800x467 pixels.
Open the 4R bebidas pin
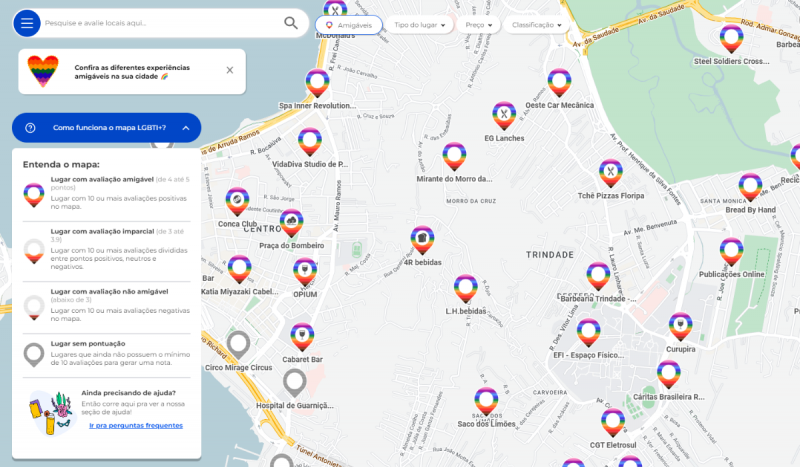tap(422, 240)
